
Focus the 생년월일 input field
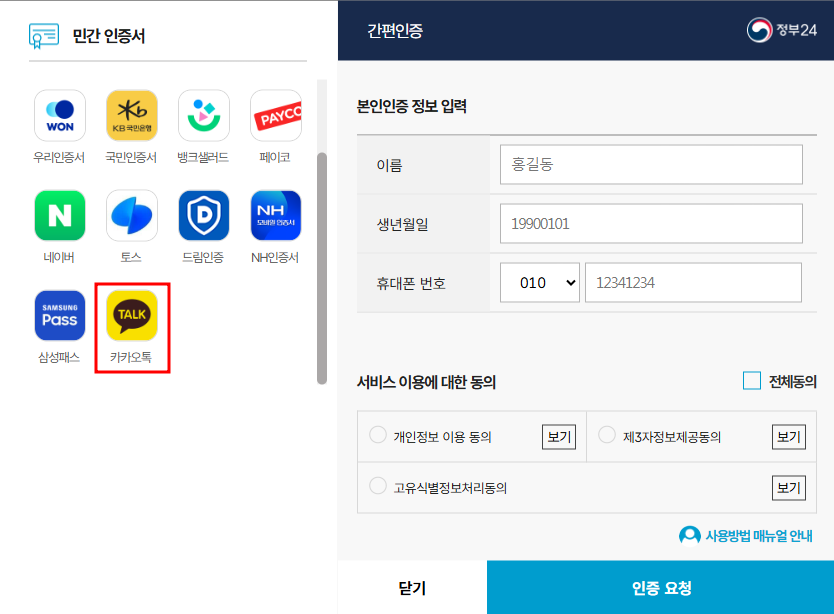pyautogui.click(x=651, y=223)
